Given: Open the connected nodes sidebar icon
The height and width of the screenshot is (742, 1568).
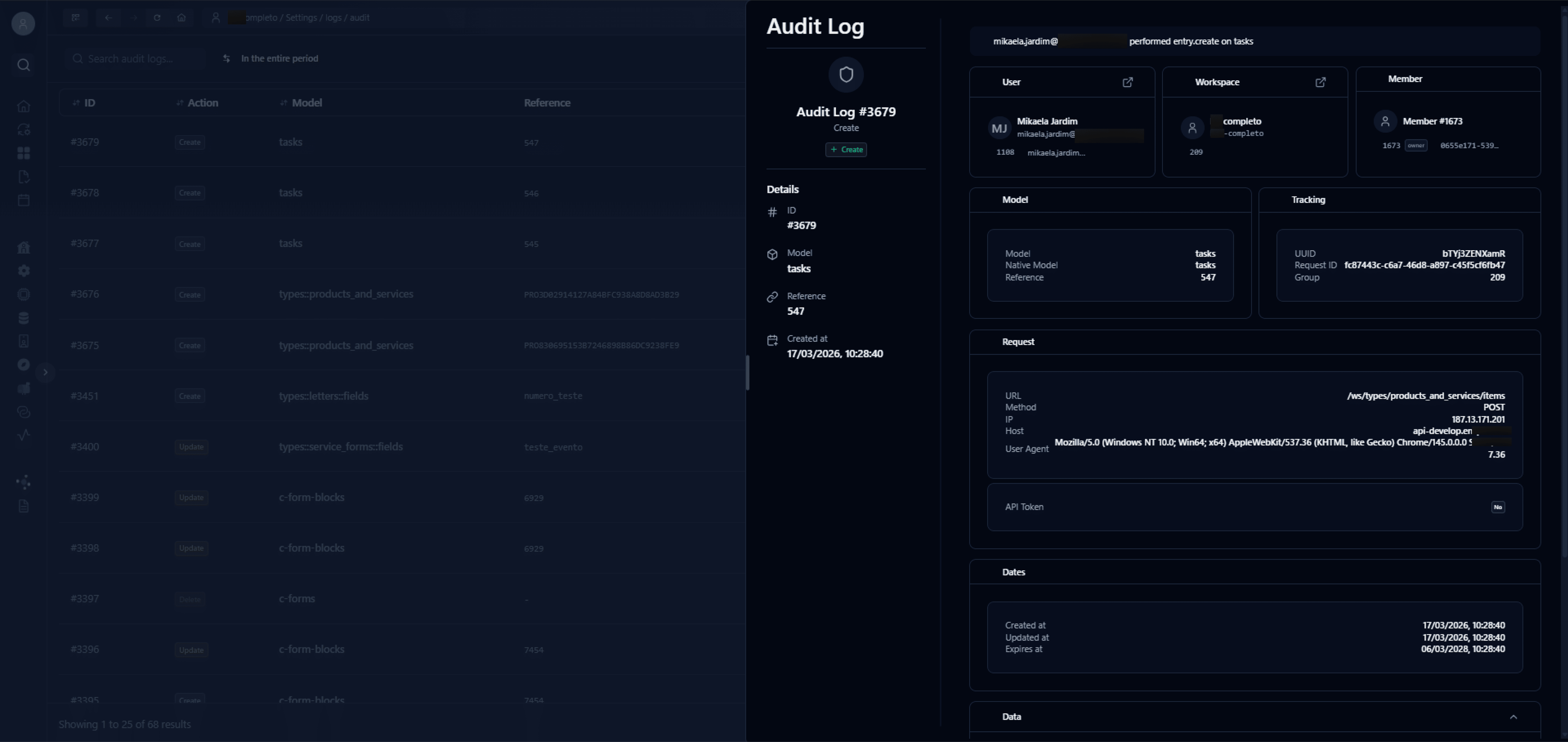Looking at the screenshot, I should point(23,483).
